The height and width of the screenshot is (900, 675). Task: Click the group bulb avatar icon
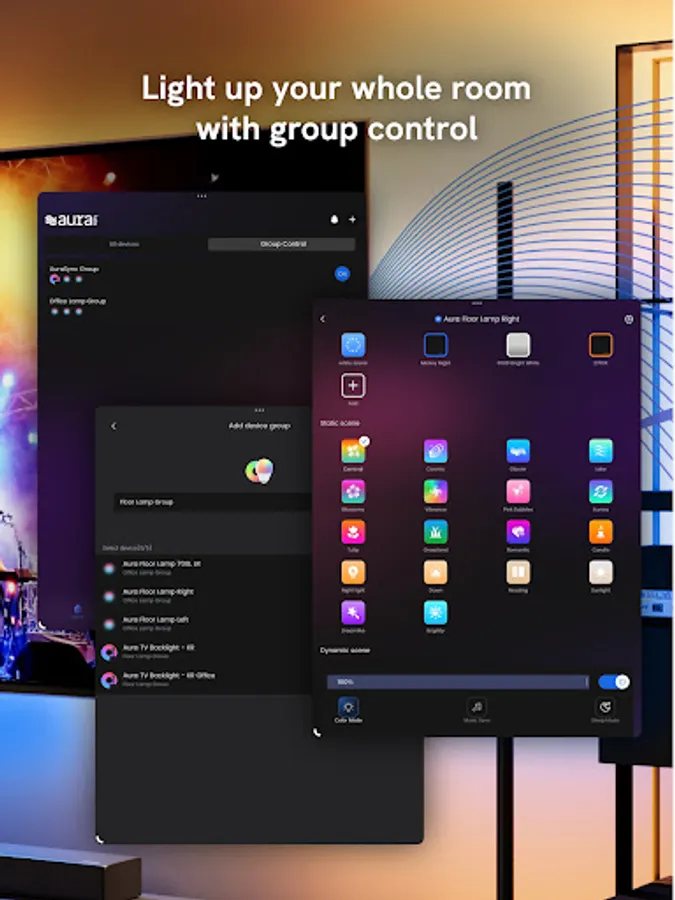coord(259,471)
